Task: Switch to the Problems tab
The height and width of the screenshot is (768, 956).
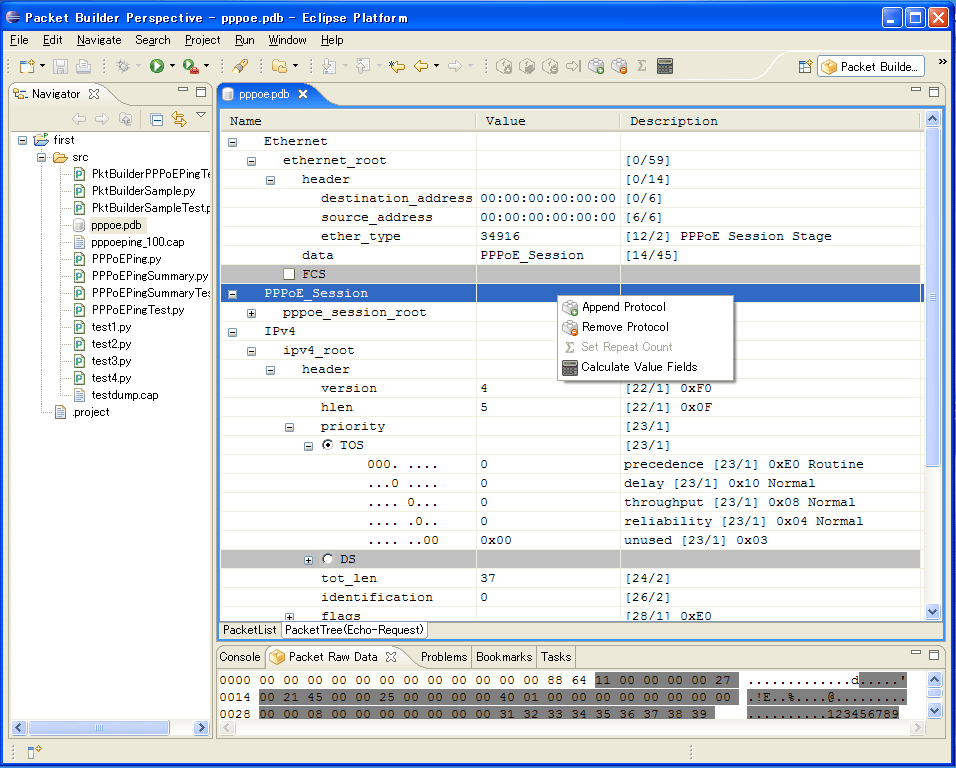Action: 444,656
